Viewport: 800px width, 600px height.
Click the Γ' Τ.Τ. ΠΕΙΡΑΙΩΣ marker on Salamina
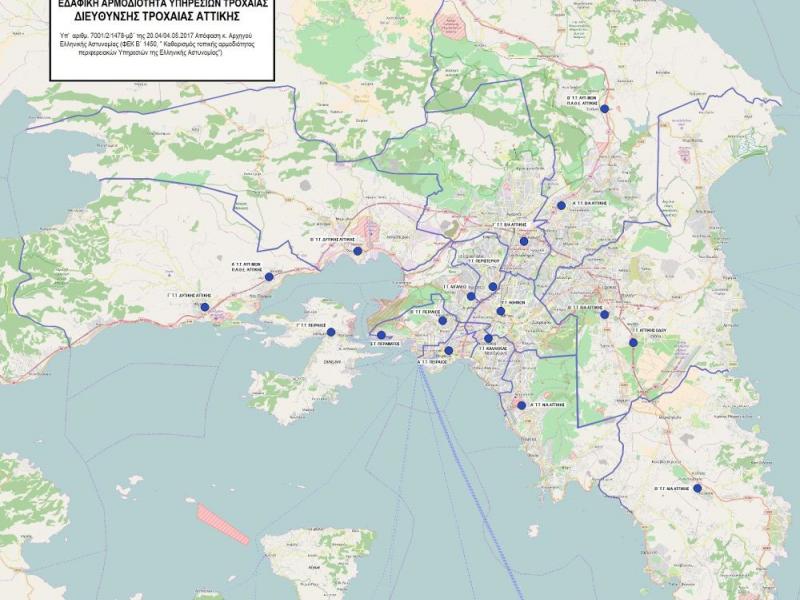click(331, 332)
